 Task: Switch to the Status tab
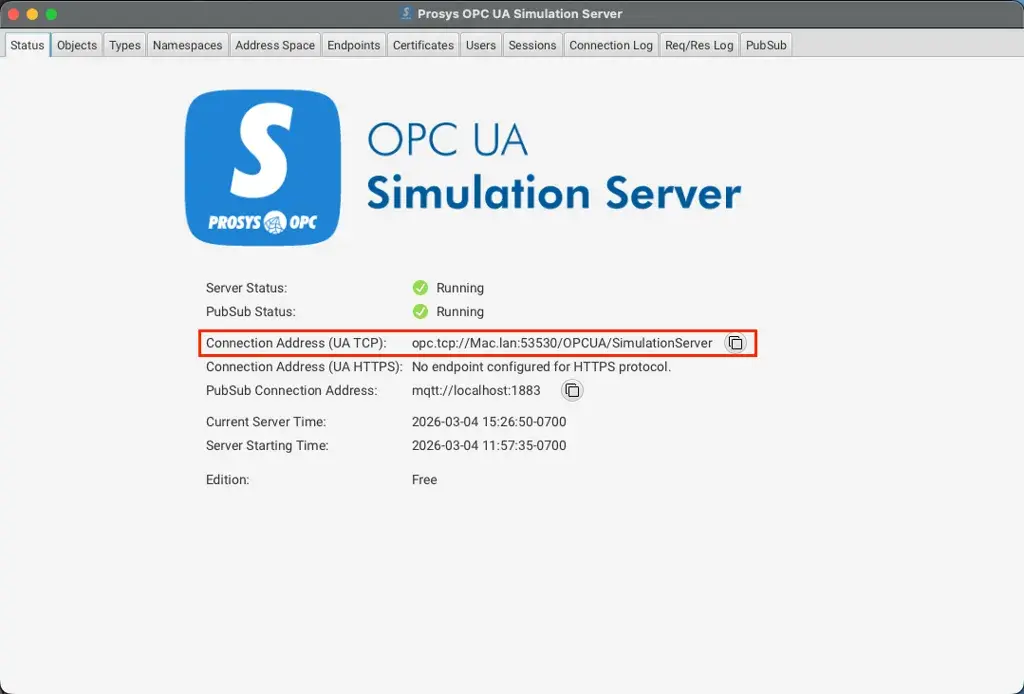coord(27,45)
